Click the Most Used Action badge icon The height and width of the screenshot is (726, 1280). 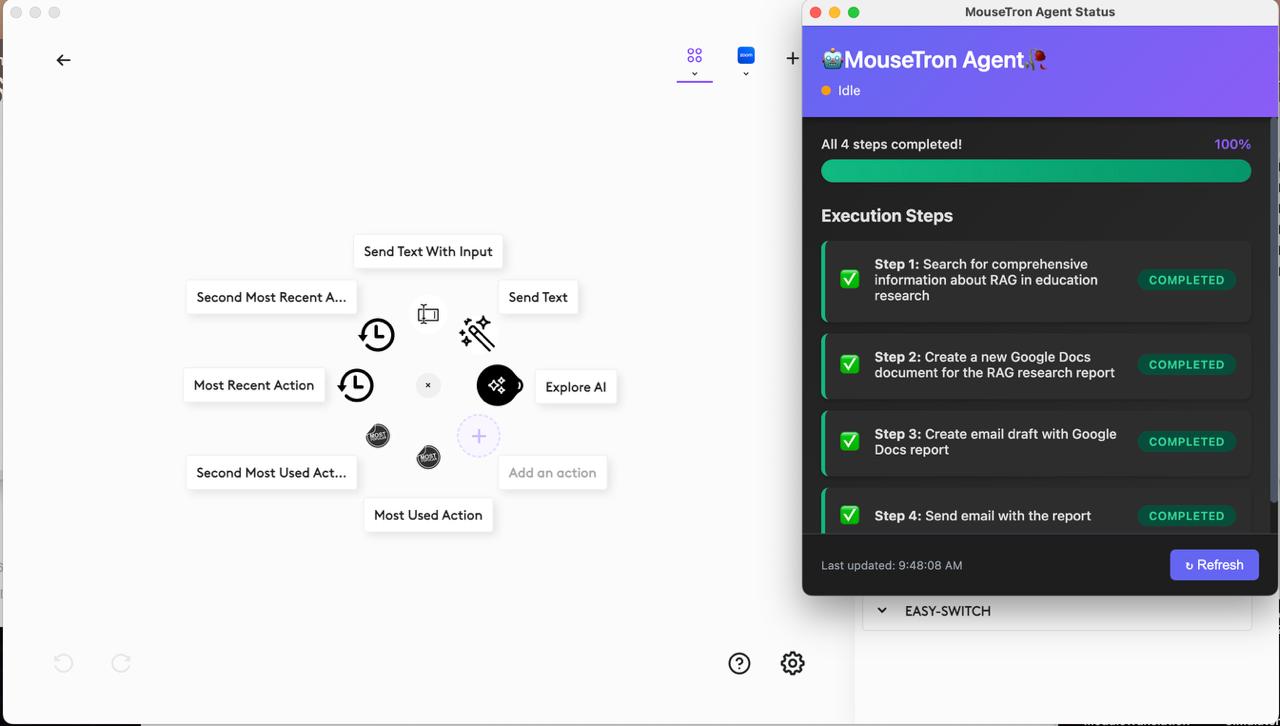click(x=428, y=457)
